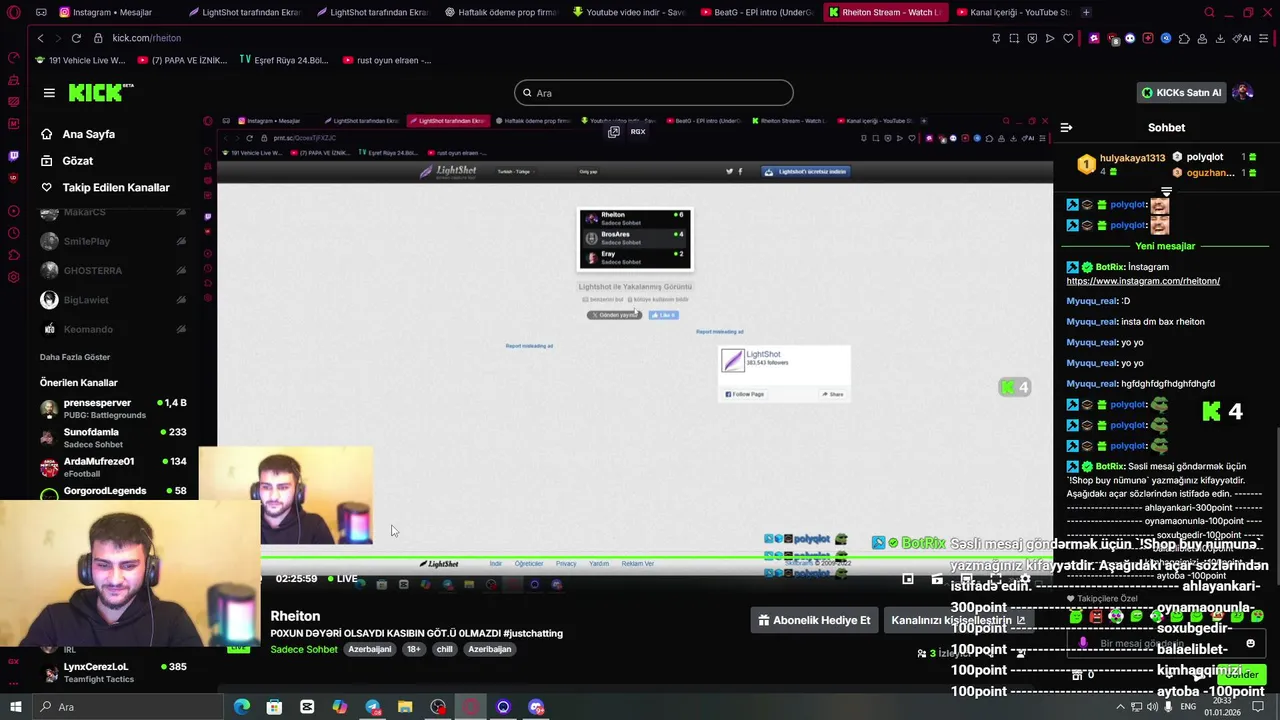Viewport: 1280px width, 720px height.
Task: Open Microsoft Edge from taskbar
Action: pos(242,707)
